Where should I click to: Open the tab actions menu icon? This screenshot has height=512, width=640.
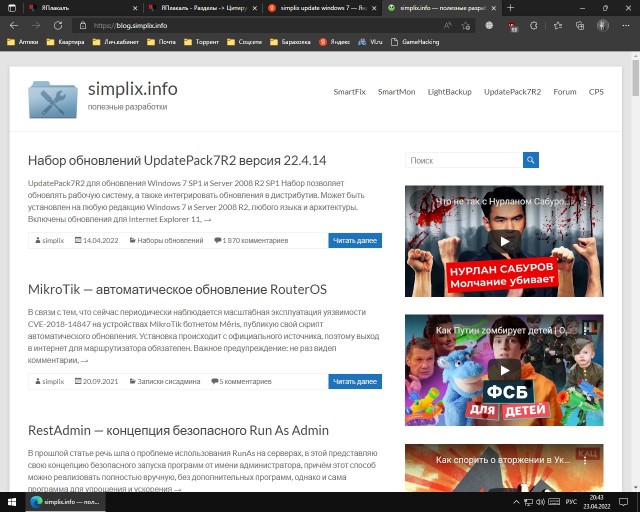[12, 8]
